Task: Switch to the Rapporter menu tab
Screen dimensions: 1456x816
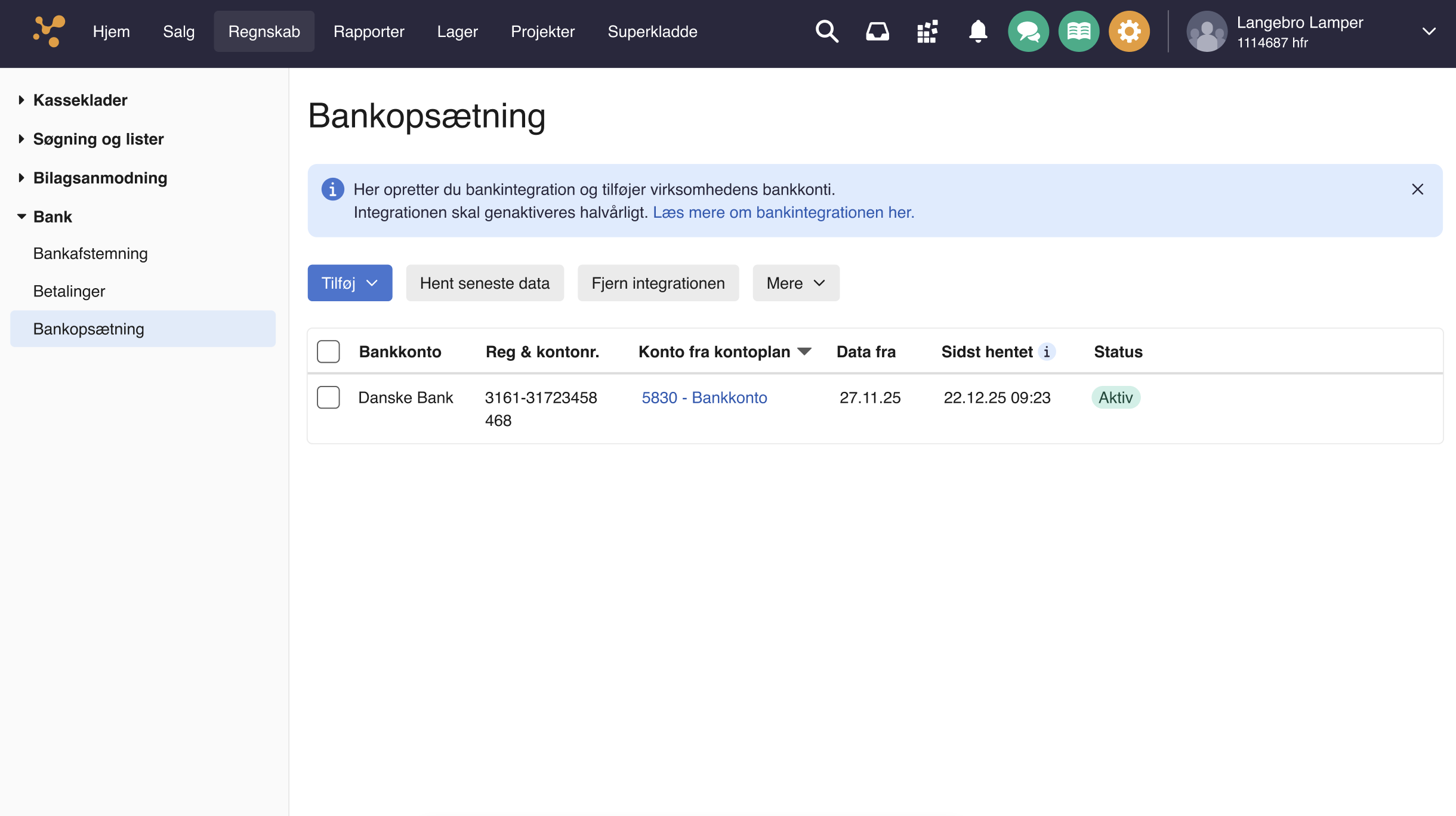Action: point(369,31)
